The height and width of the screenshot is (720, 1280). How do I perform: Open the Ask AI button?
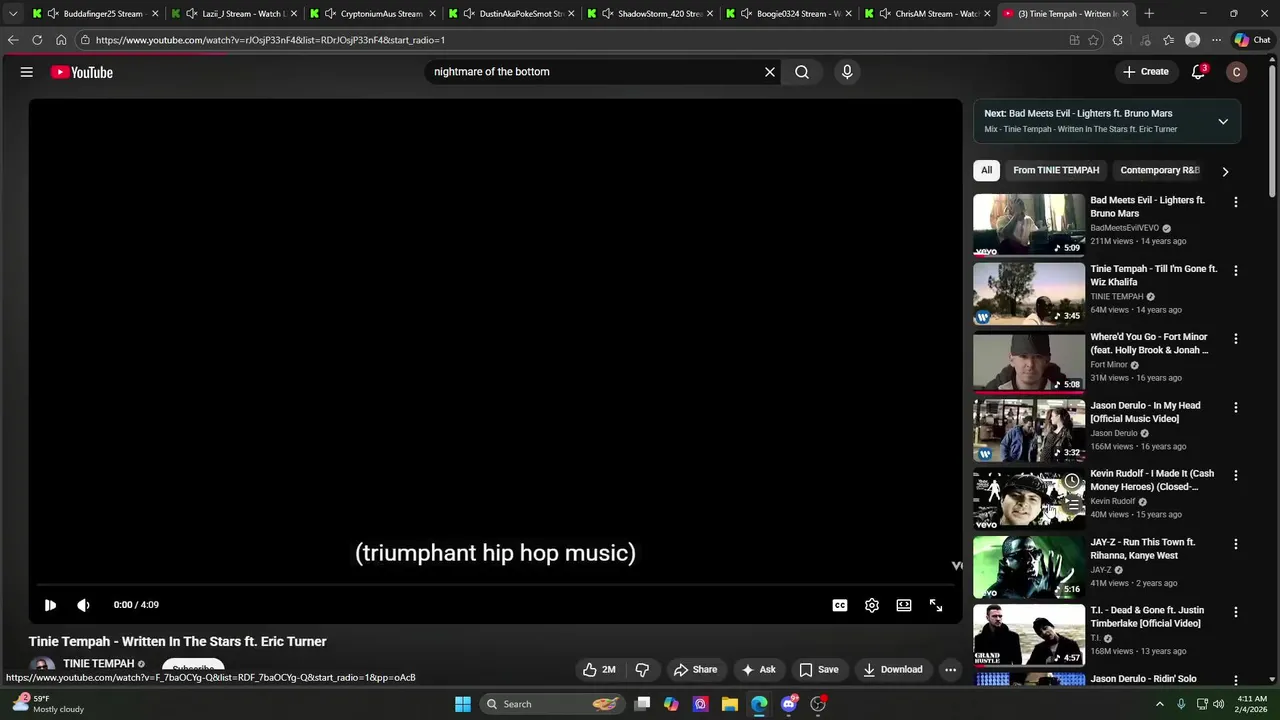(x=758, y=670)
